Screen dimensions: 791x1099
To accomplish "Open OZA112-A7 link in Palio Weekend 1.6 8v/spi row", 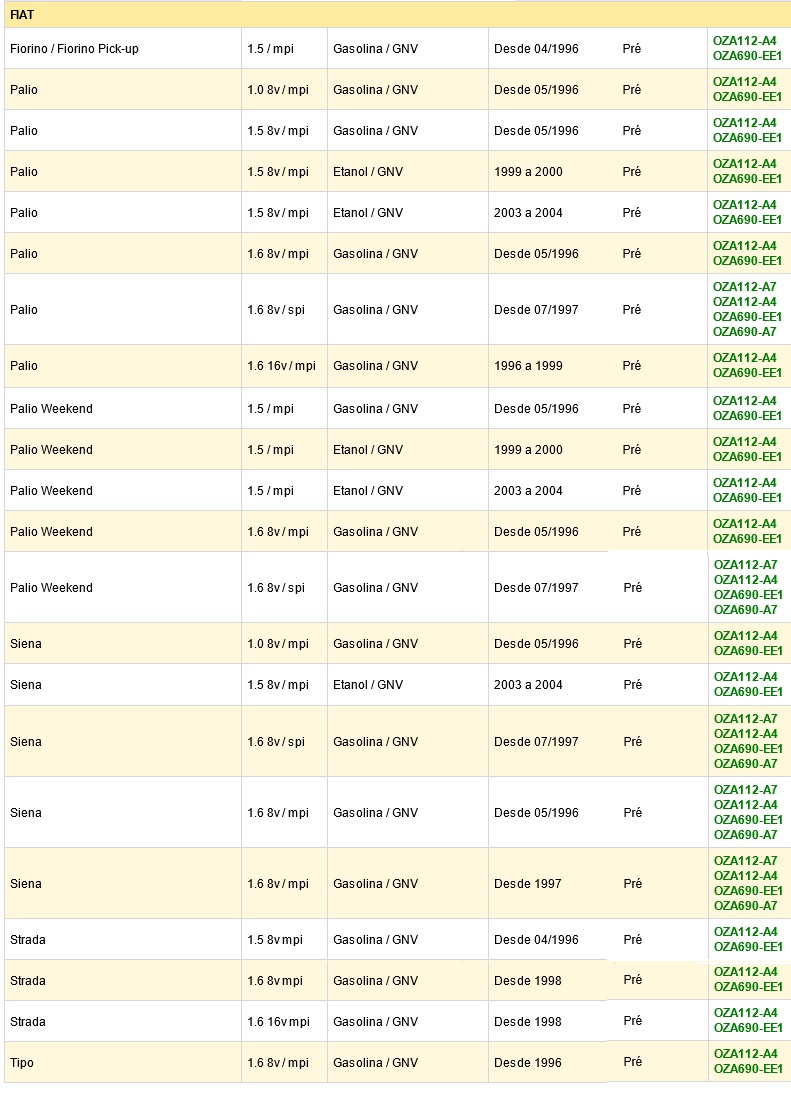I will pyautogui.click(x=745, y=565).
